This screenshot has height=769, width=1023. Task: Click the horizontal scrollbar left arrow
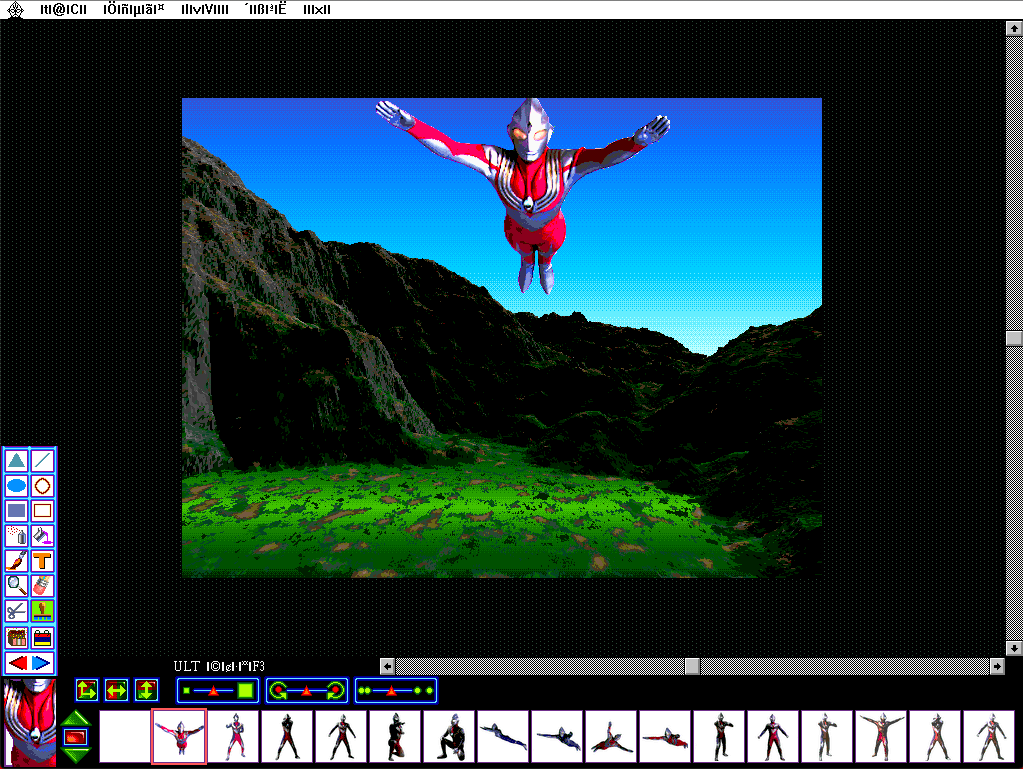(x=388, y=666)
